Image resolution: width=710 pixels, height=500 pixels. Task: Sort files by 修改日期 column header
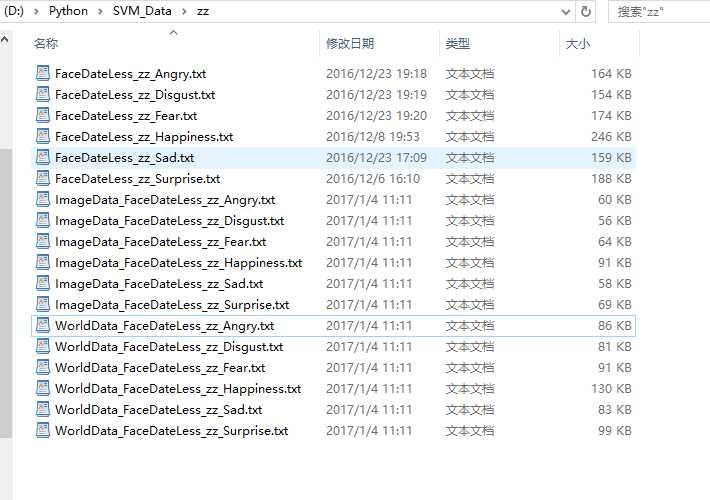pos(350,43)
